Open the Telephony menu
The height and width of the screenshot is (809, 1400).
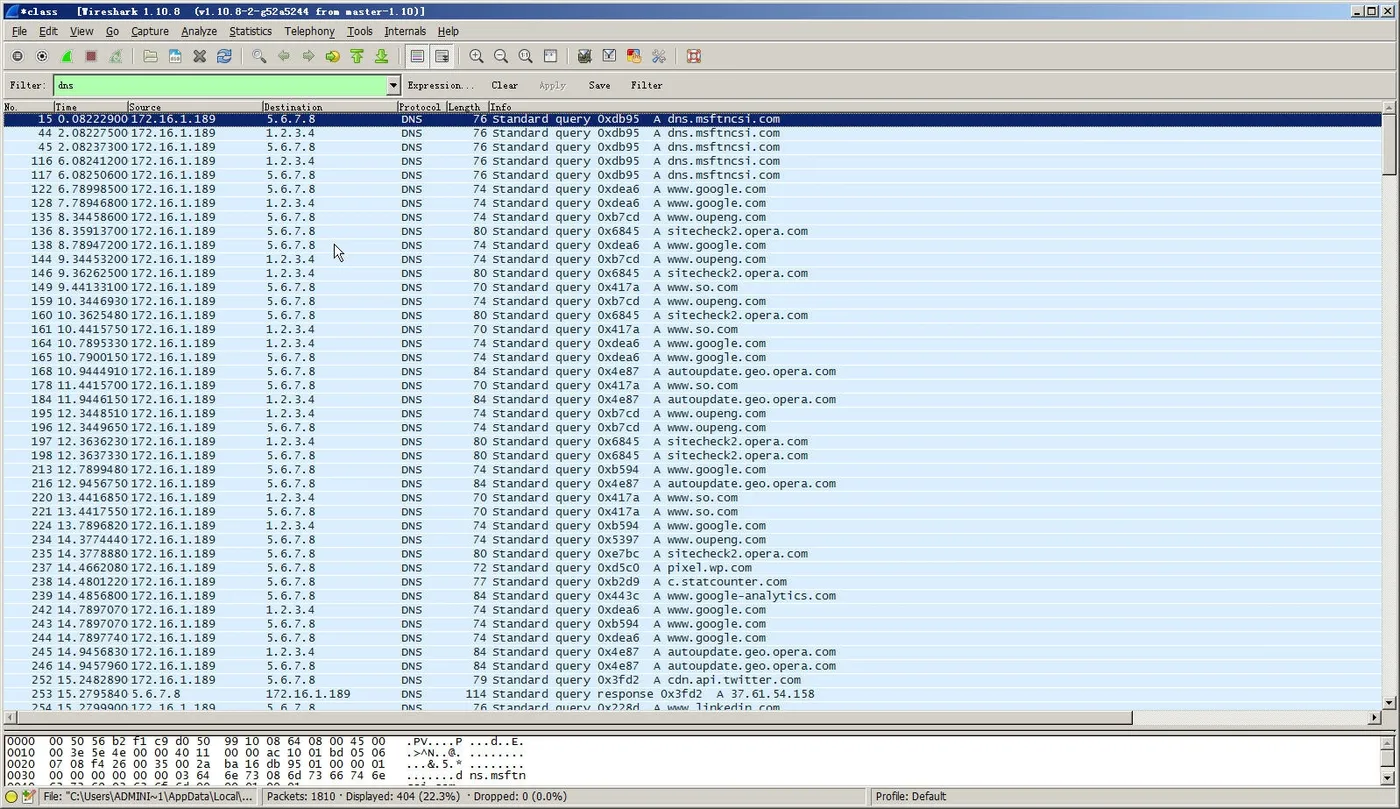tap(309, 31)
